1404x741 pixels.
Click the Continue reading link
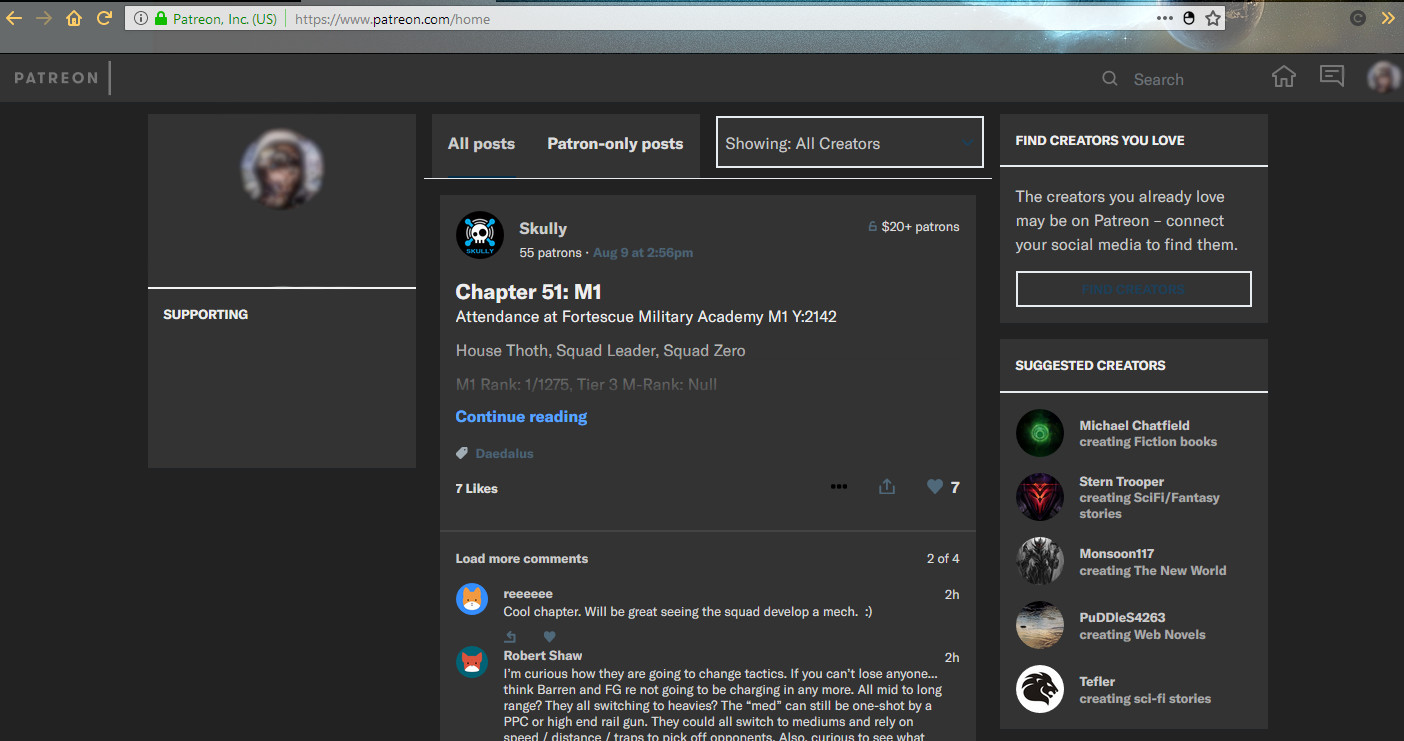pyautogui.click(x=521, y=416)
